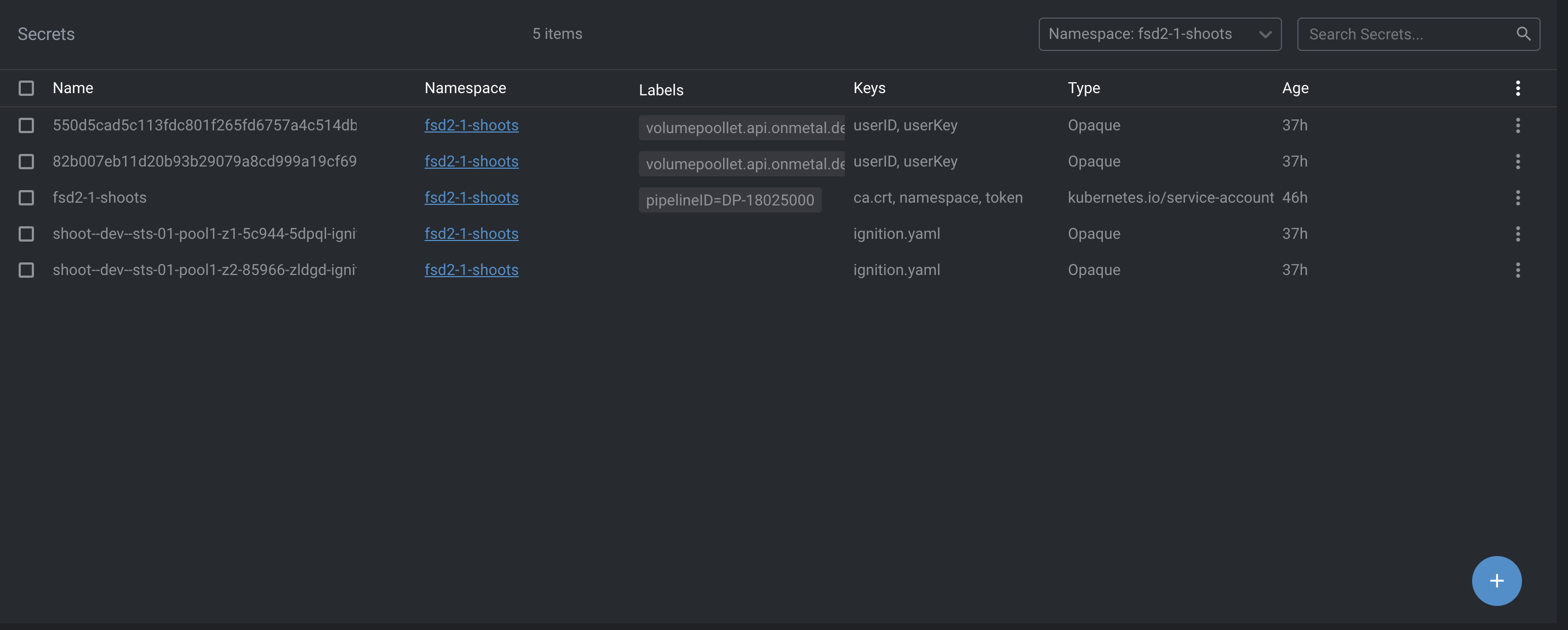
Task: Open actions menu for 82b007eb11d20 secret row
Action: click(x=1518, y=161)
